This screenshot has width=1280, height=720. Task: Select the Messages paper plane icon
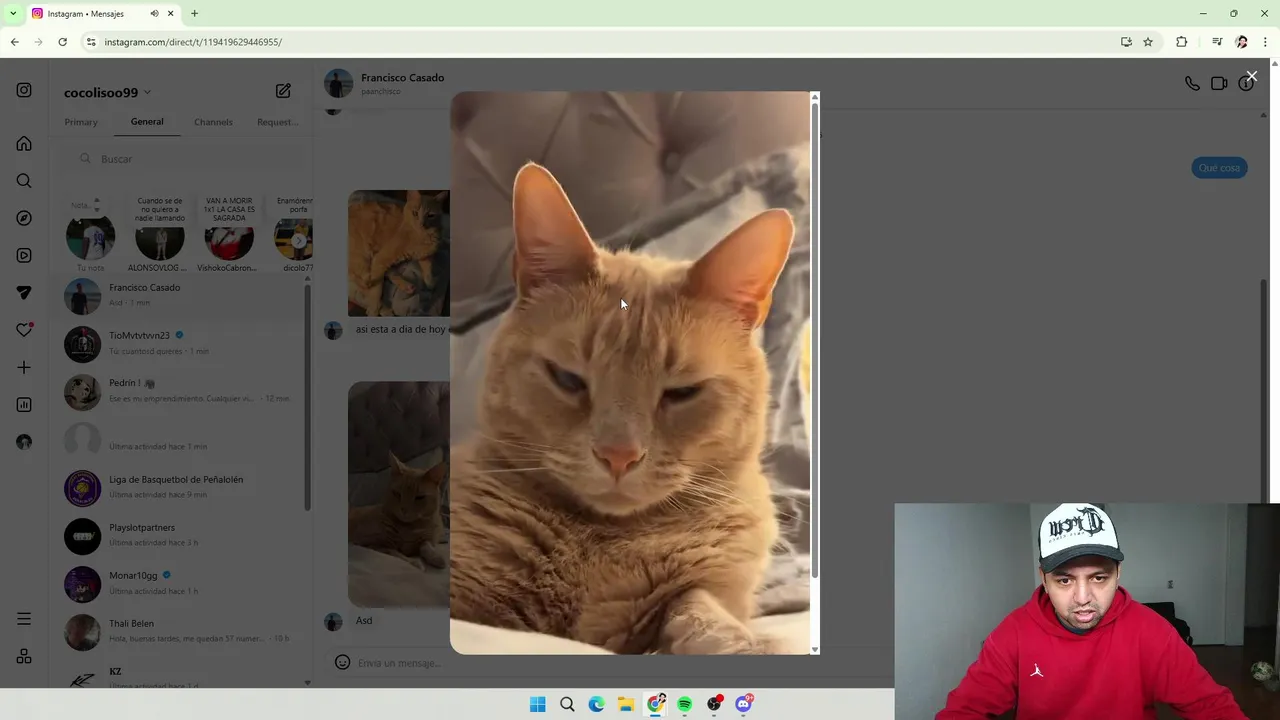24,293
